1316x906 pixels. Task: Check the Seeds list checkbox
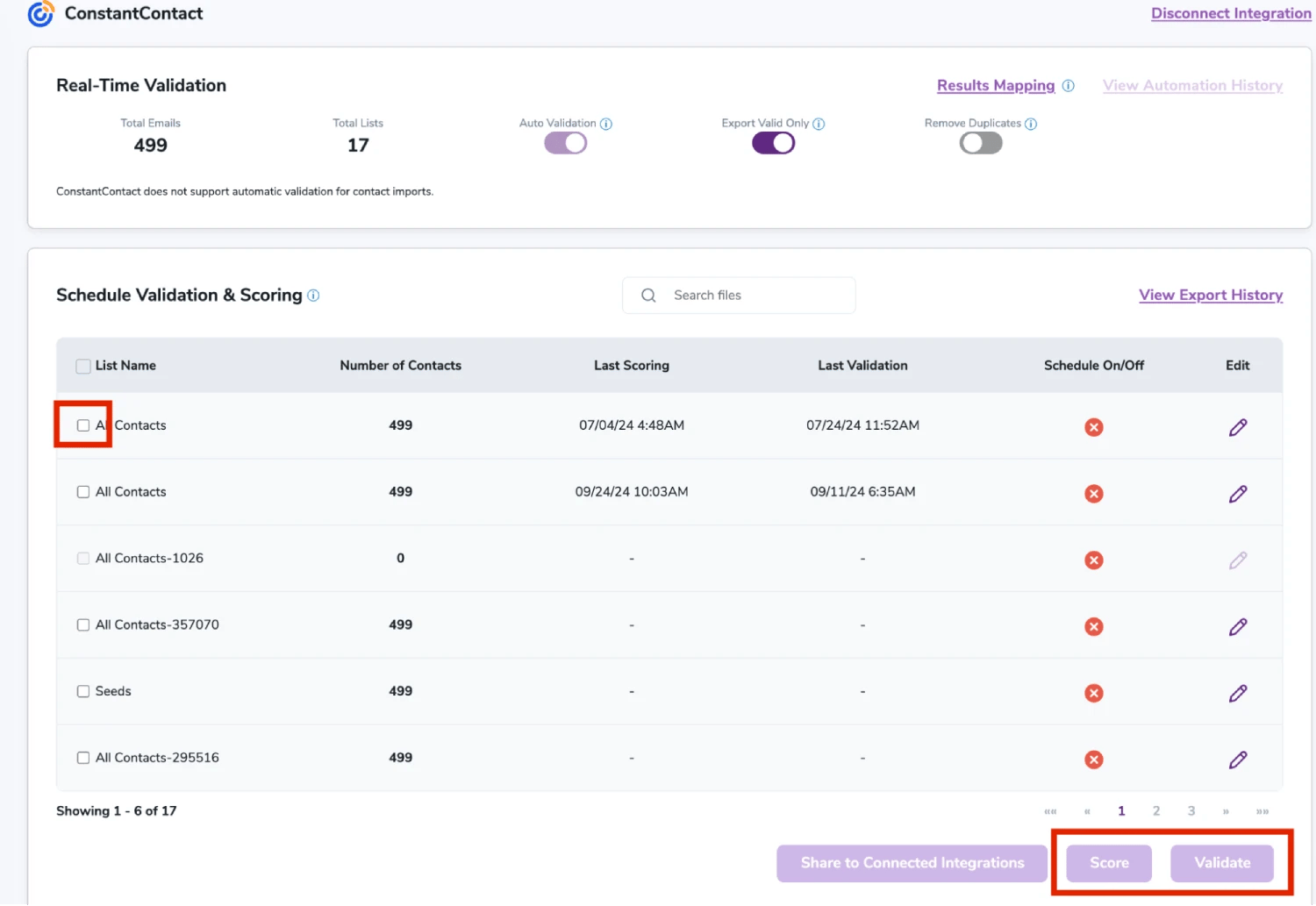point(83,691)
